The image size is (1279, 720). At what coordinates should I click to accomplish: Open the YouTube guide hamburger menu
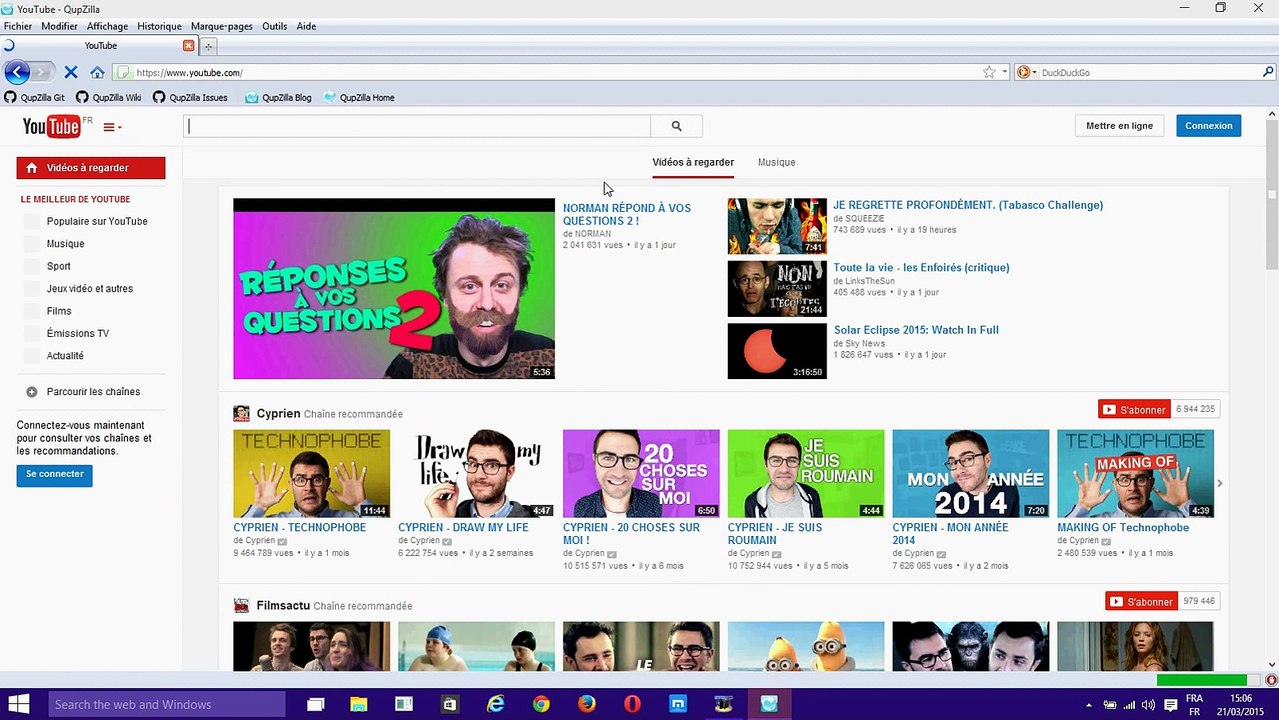pyautogui.click(x=112, y=127)
